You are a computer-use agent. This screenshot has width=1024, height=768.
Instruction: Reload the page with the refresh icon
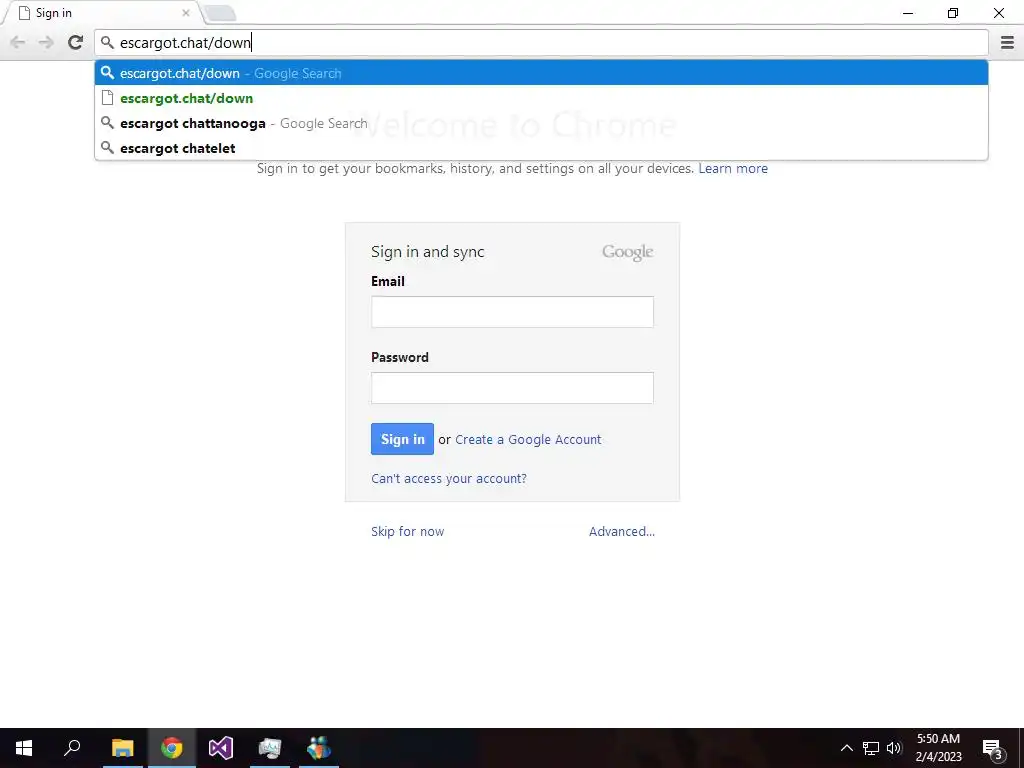(x=76, y=42)
